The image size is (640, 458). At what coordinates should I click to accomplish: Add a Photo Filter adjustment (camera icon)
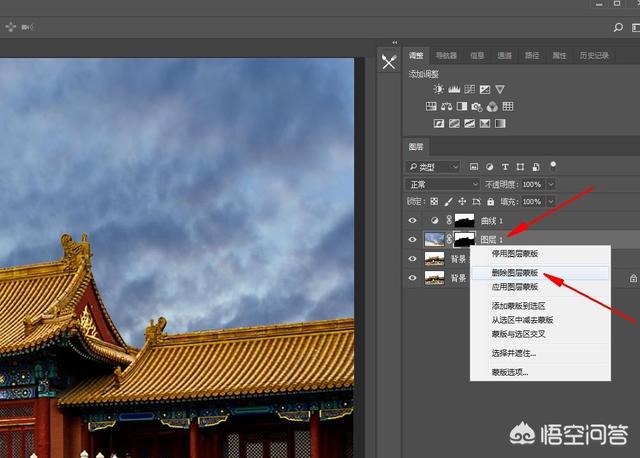(x=477, y=107)
